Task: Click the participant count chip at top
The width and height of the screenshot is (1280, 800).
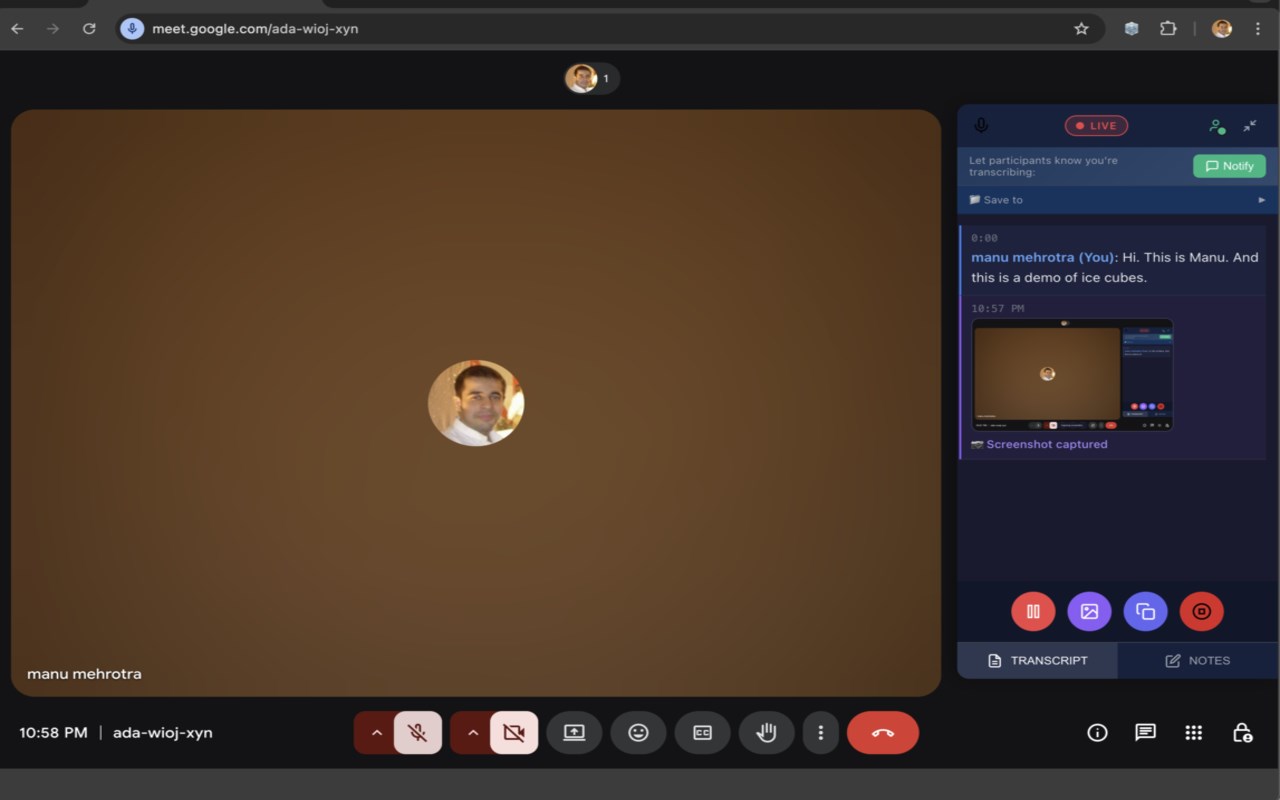Action: 592,78
